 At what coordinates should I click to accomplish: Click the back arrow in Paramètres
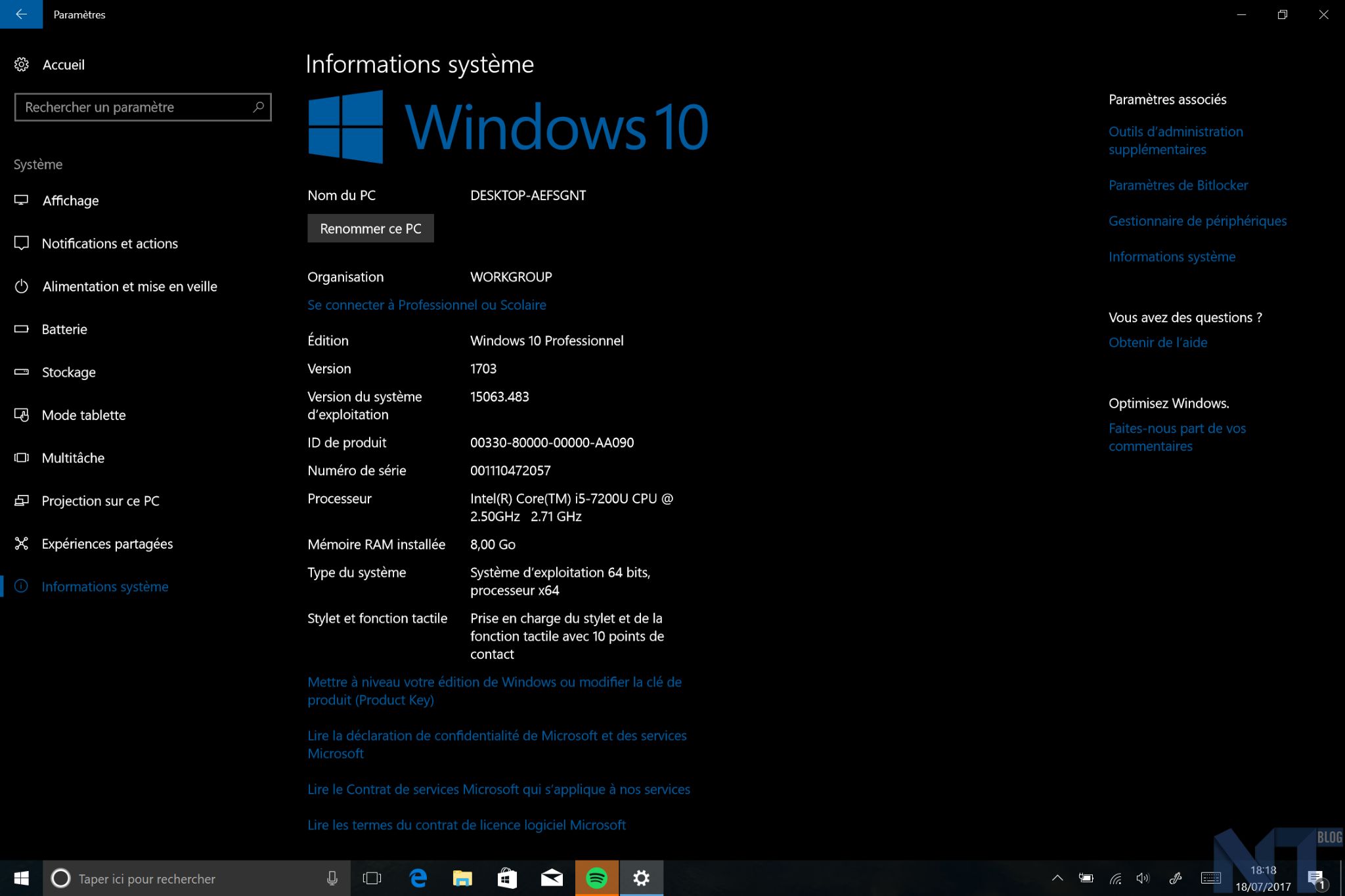click(x=21, y=14)
